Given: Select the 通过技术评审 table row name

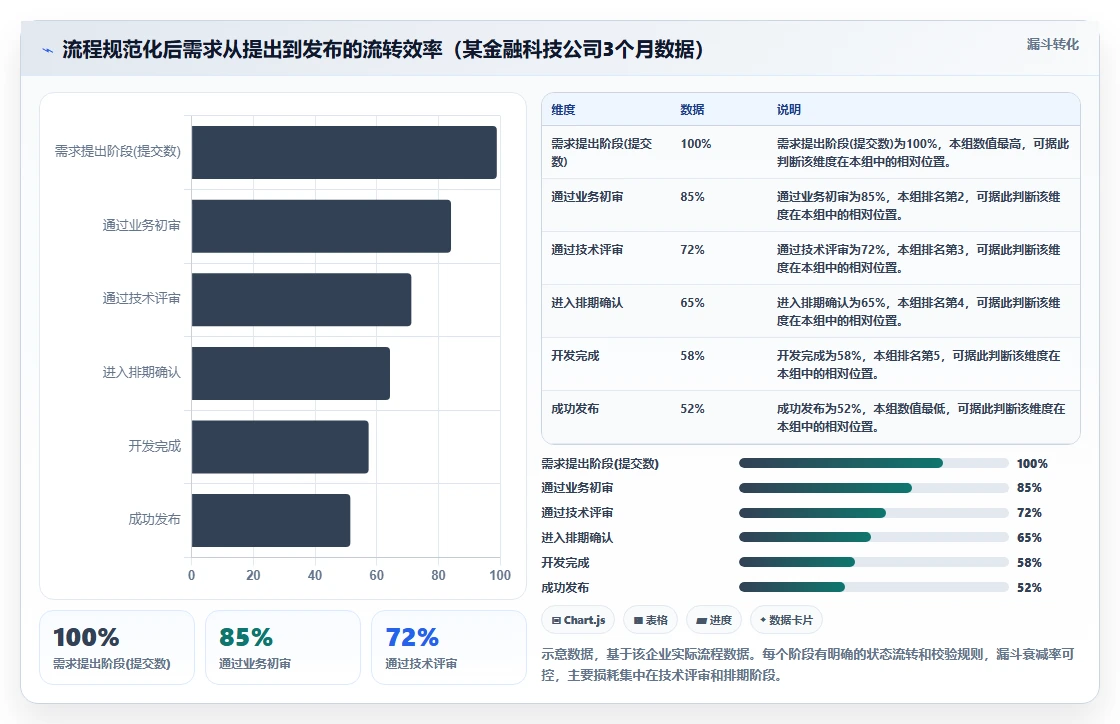Looking at the screenshot, I should point(587,249).
